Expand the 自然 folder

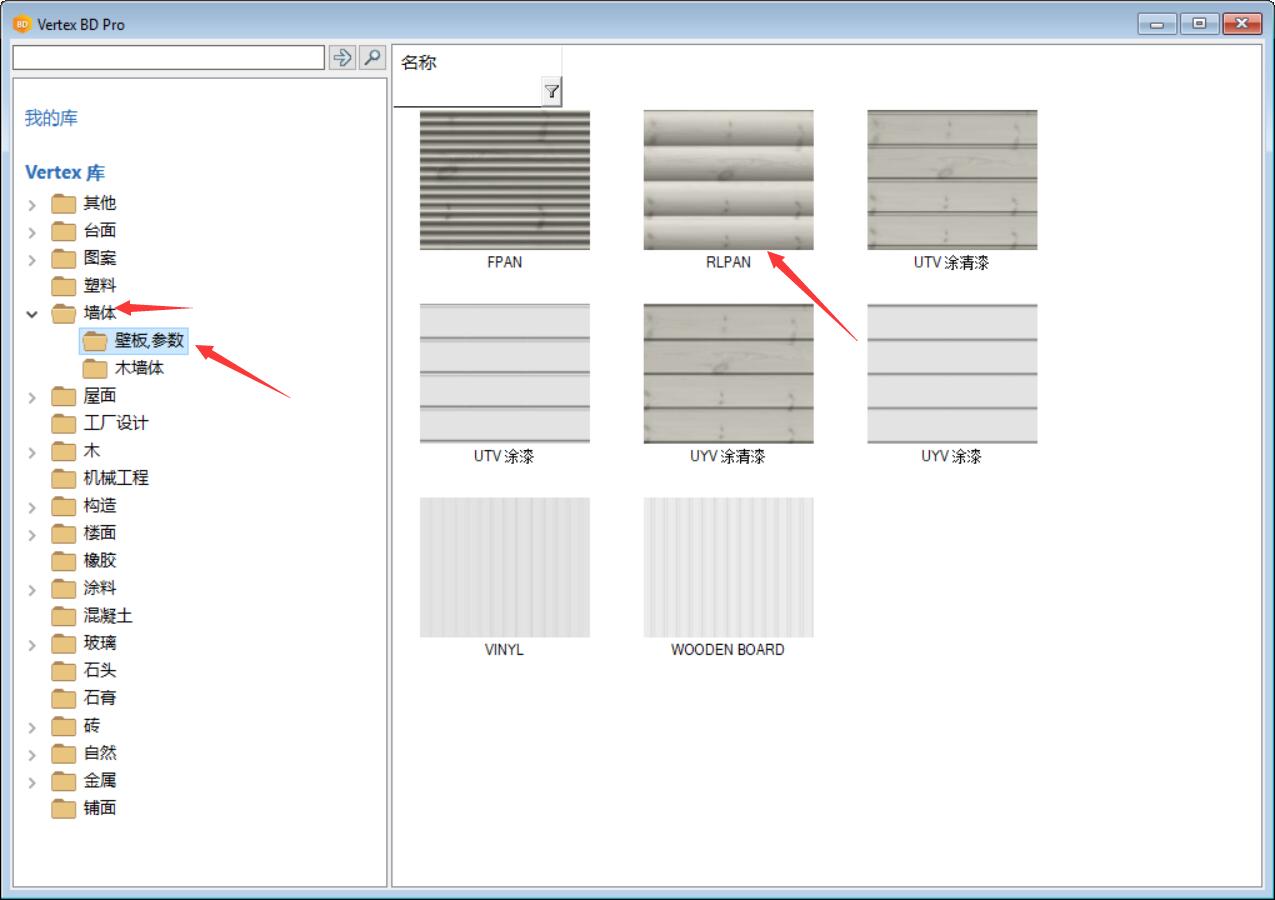coord(32,754)
